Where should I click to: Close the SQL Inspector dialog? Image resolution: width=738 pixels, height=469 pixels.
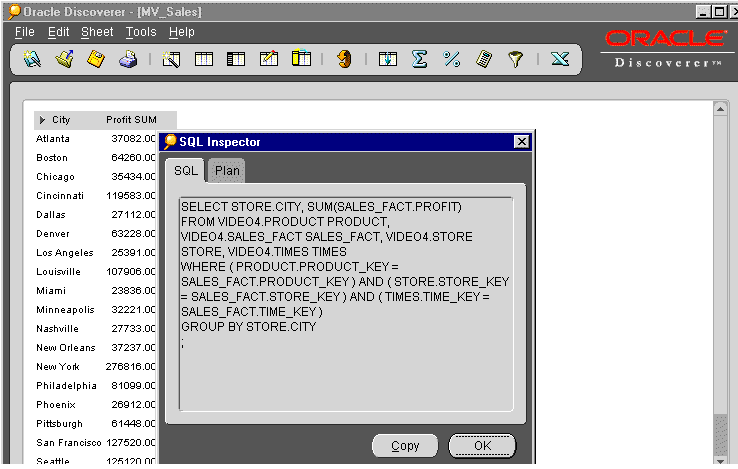(521, 142)
